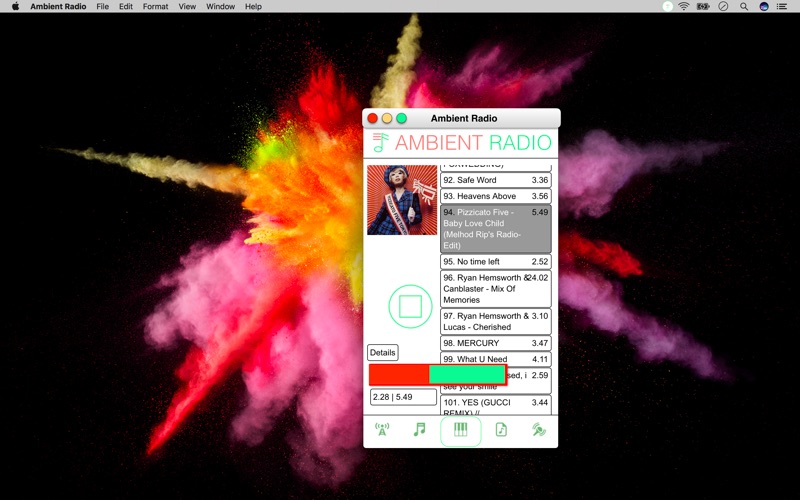Click the AMBIENT RADIO header title
This screenshot has height=500, width=800.
tap(473, 142)
